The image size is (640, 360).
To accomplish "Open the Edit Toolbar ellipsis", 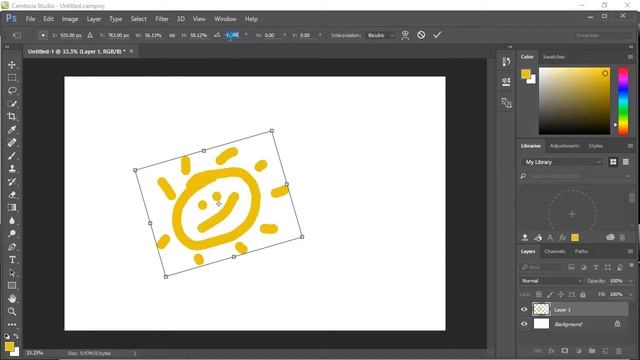I will pyautogui.click(x=12, y=324).
